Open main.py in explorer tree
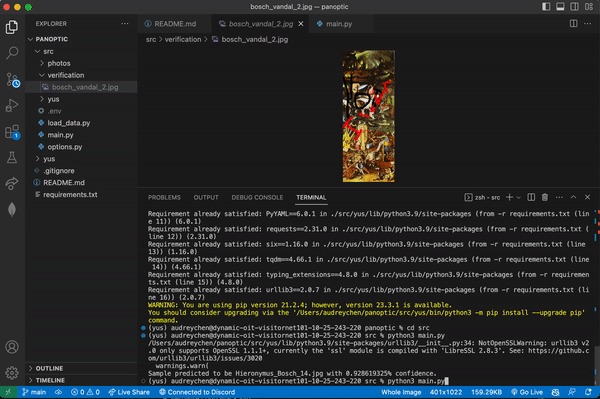Image resolution: width=600 pixels, height=399 pixels. point(82,135)
